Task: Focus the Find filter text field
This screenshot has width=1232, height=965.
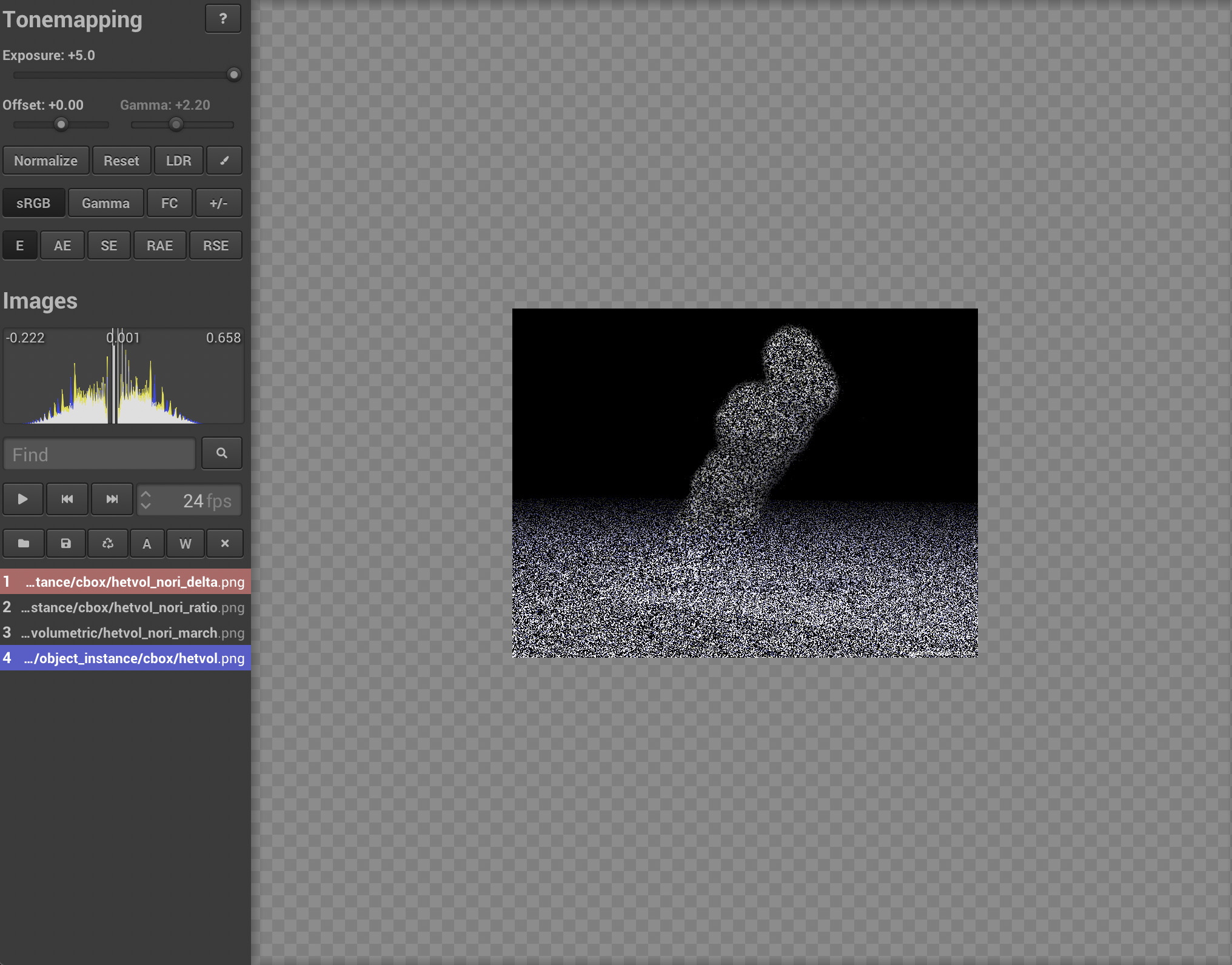Action: coord(99,454)
